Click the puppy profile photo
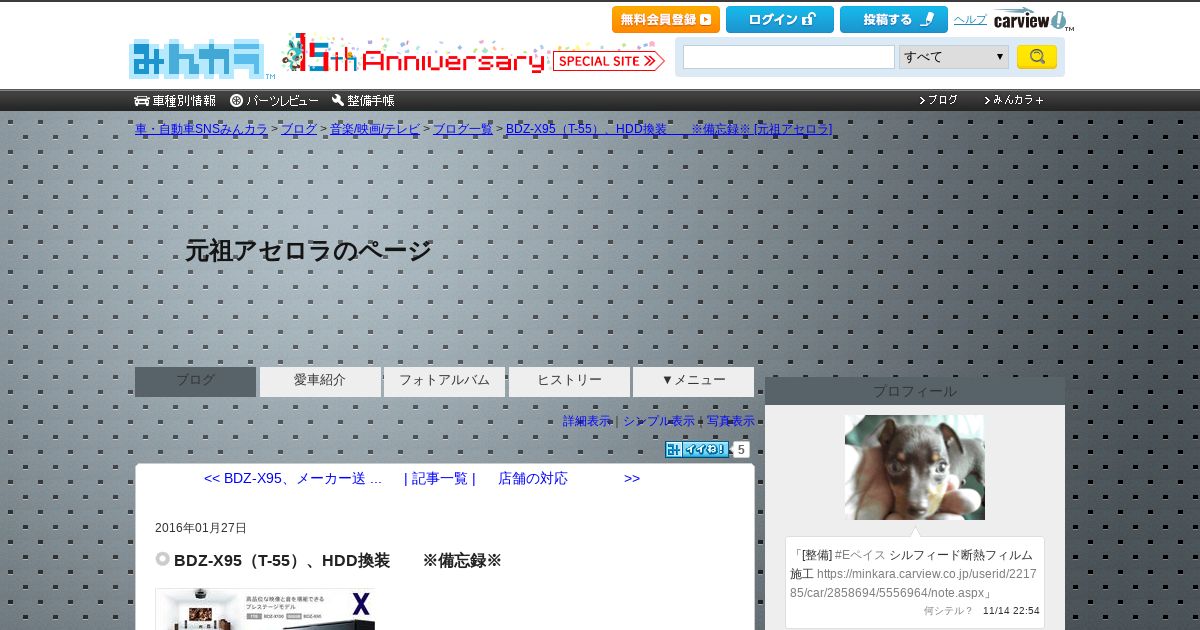 pyautogui.click(x=915, y=467)
